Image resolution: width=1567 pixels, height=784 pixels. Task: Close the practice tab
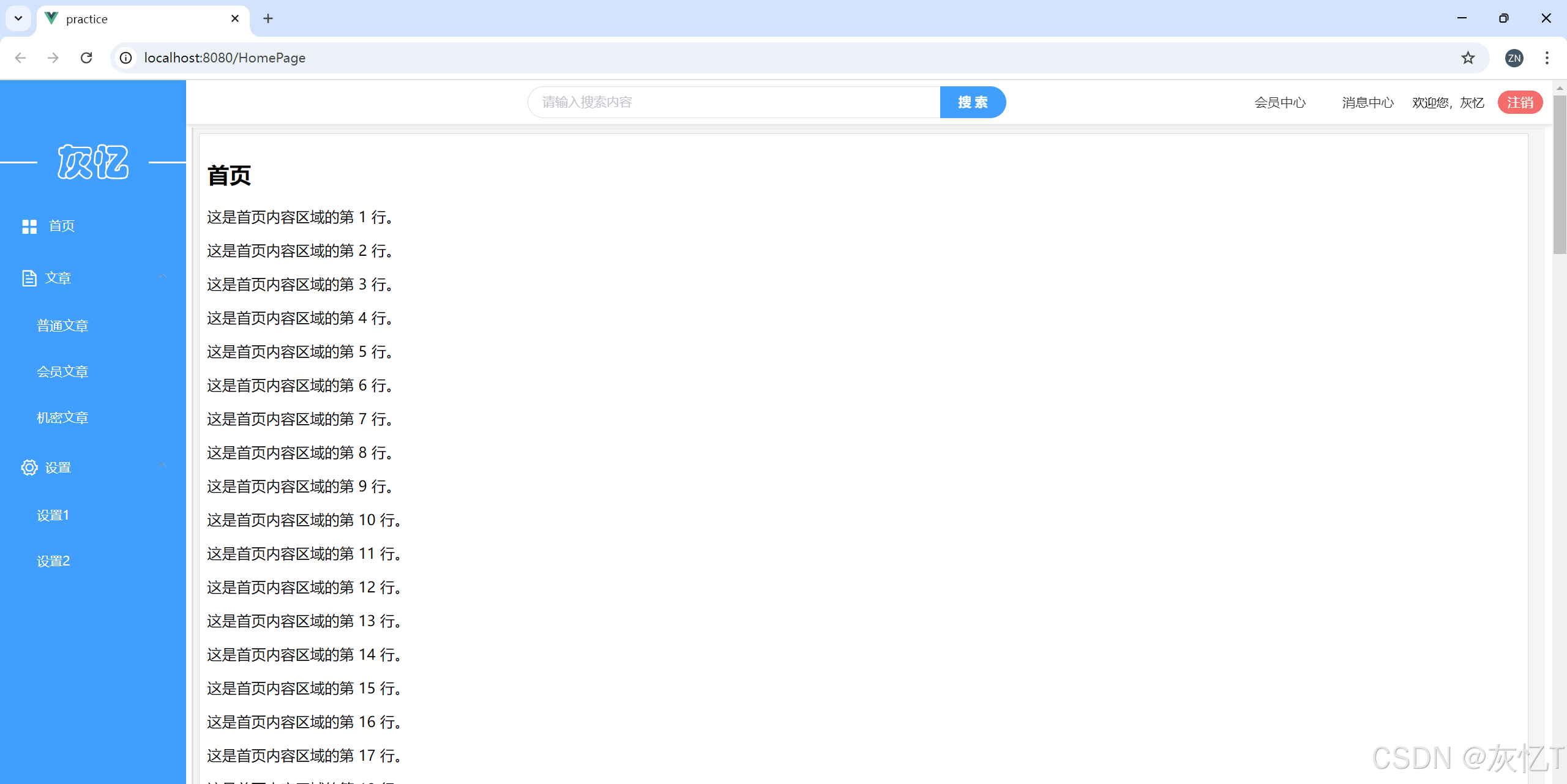(x=235, y=18)
